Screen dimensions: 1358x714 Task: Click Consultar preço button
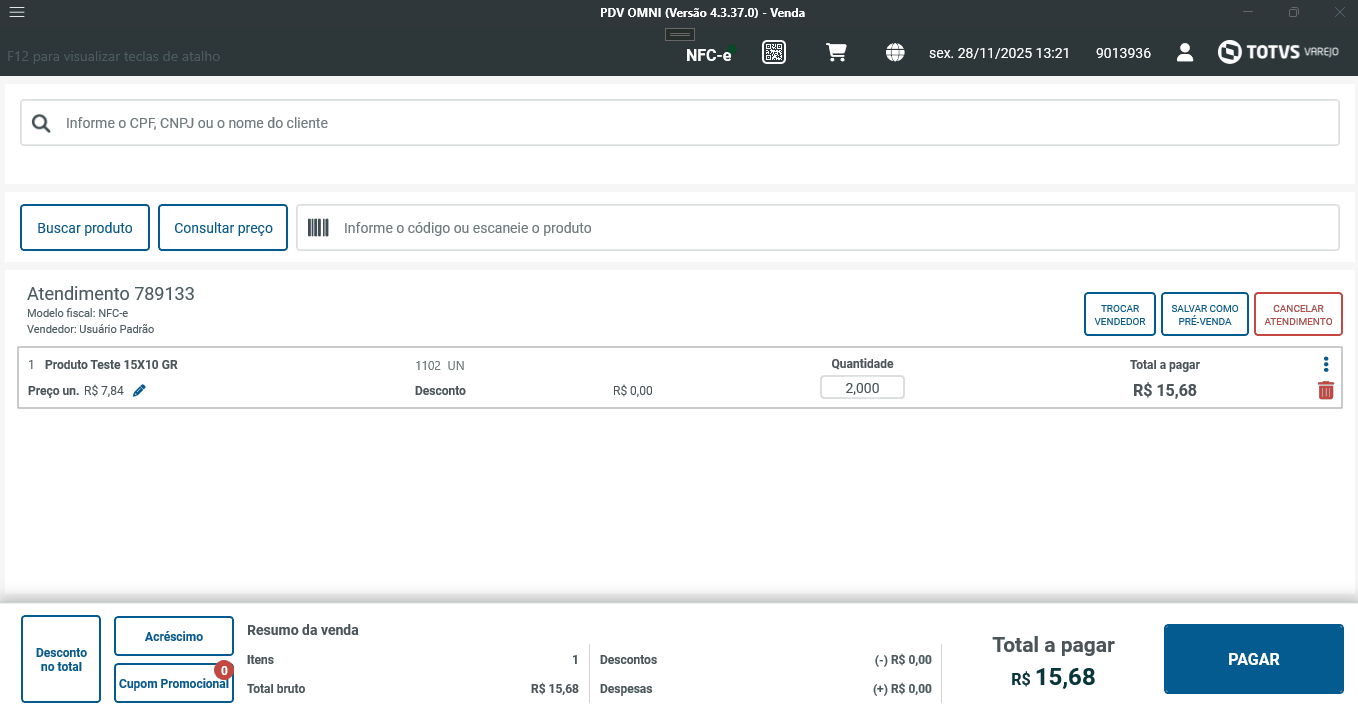click(223, 228)
